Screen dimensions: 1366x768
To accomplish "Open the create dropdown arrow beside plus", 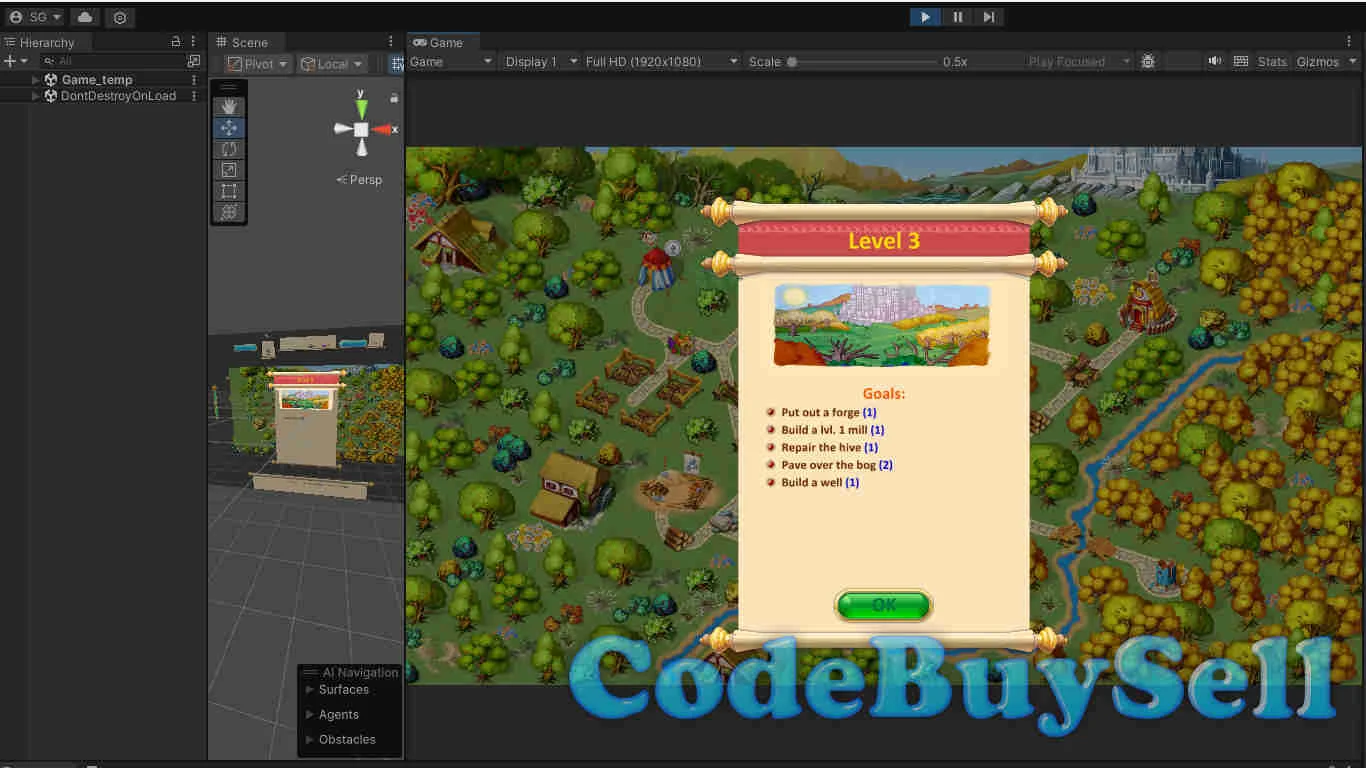I will tap(24, 61).
